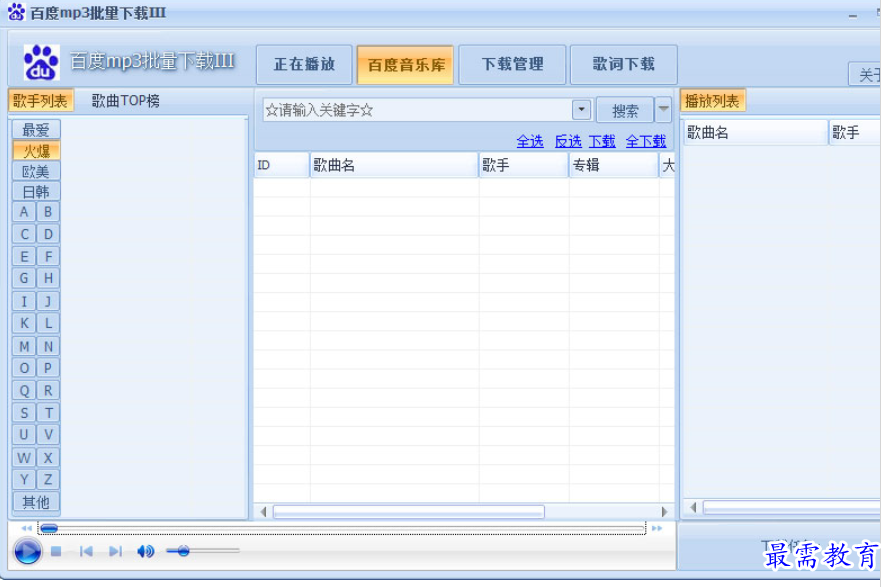Filter singers by letter A
Image resolution: width=887 pixels, height=587 pixels.
(24, 212)
